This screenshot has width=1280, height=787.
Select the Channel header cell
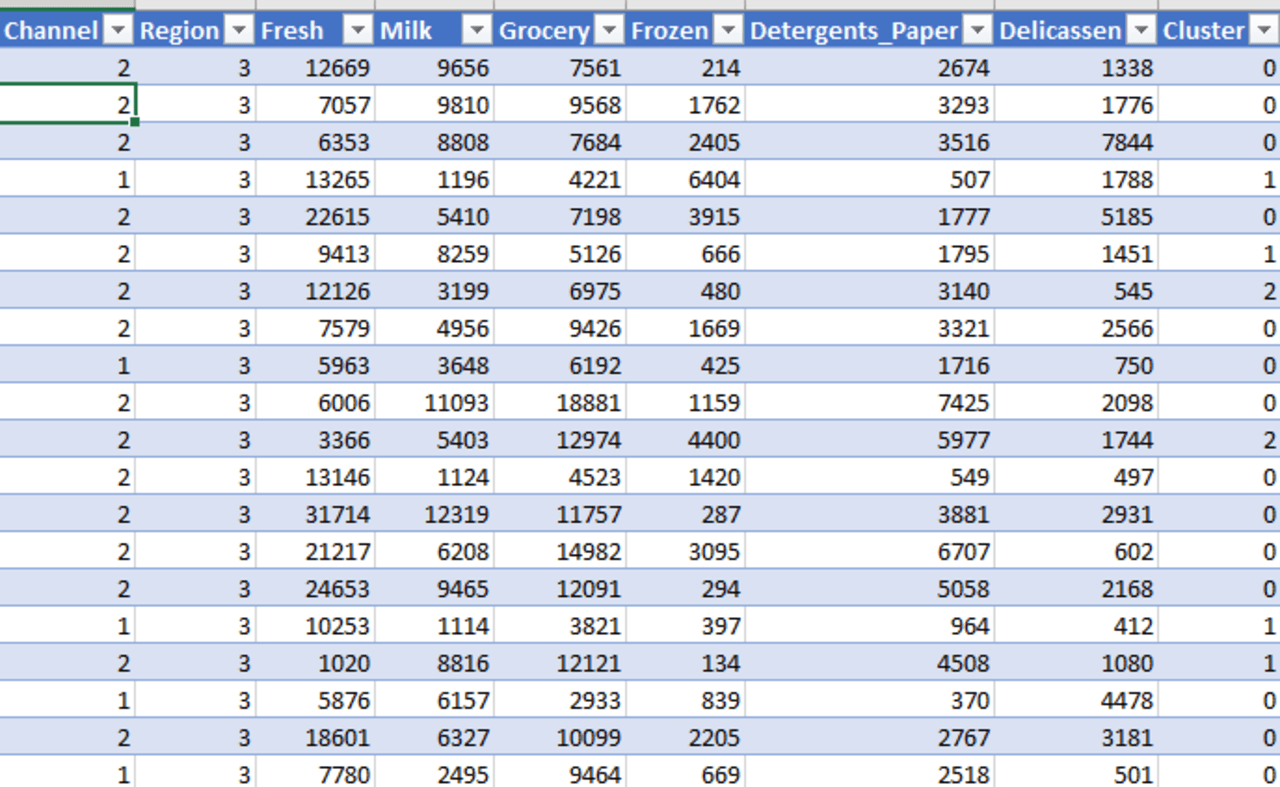coord(67,31)
